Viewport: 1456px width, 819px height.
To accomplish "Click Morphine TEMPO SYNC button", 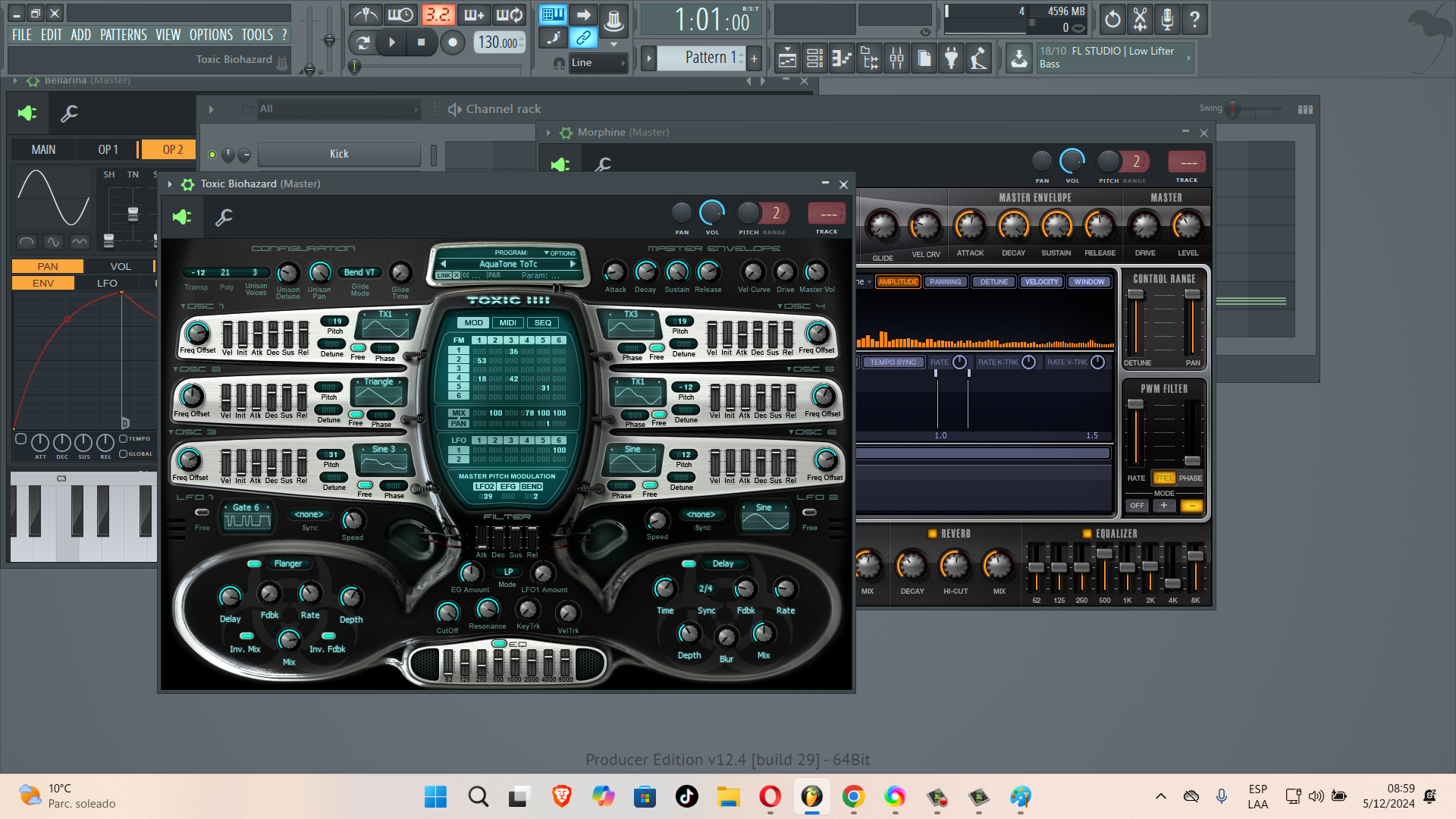I will coord(893,362).
